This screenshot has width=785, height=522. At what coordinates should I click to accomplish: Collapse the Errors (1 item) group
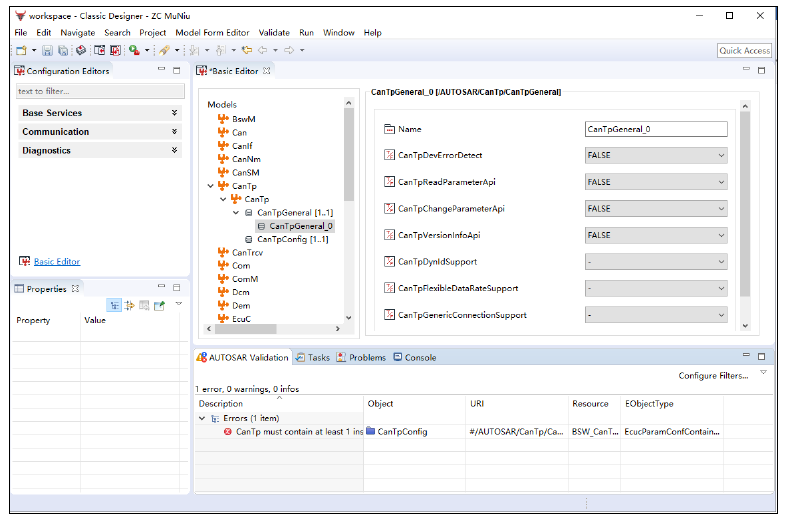coord(202,418)
